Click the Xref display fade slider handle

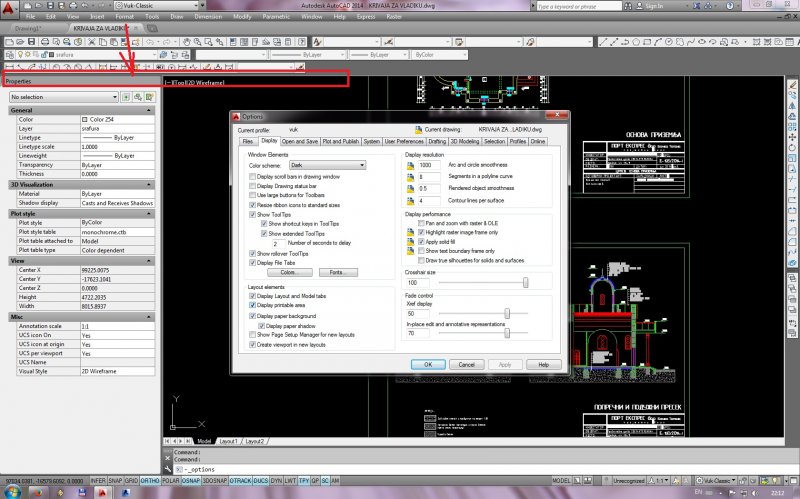507,313
